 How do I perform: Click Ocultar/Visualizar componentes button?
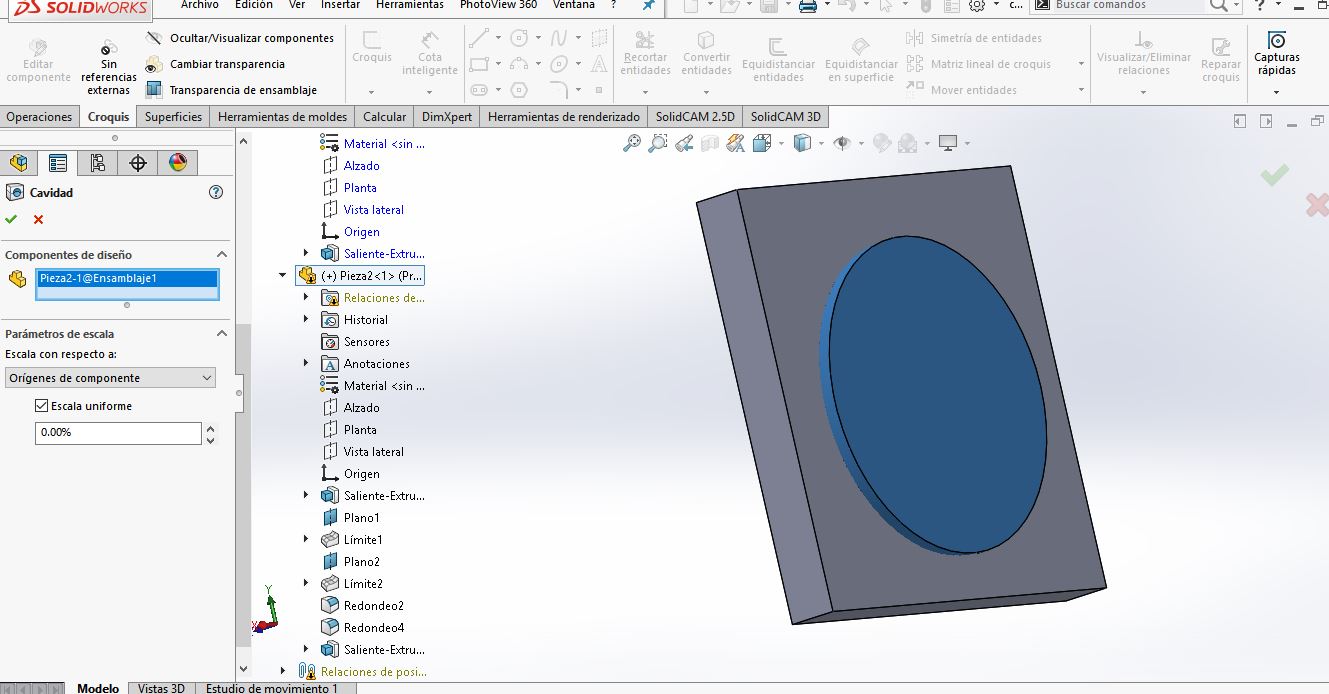pos(251,38)
